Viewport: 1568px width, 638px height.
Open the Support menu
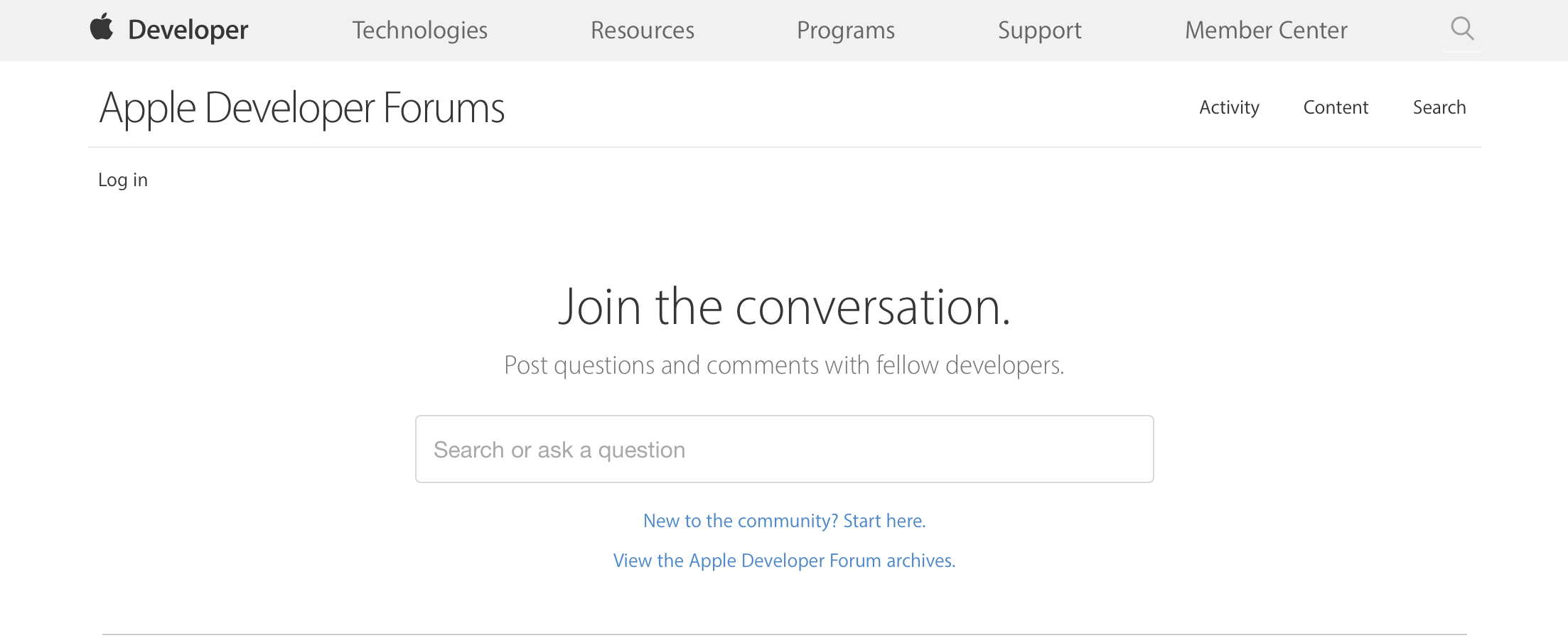[1039, 30]
